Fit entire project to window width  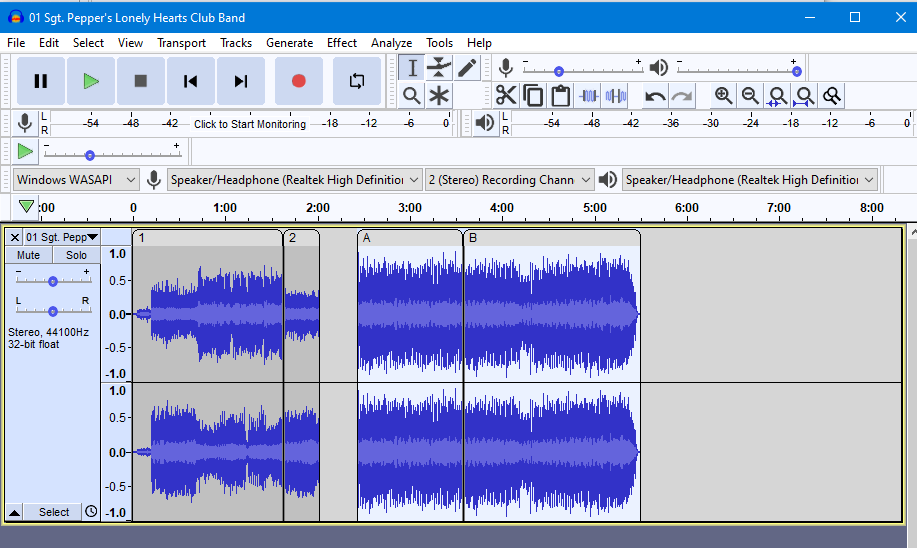805,95
